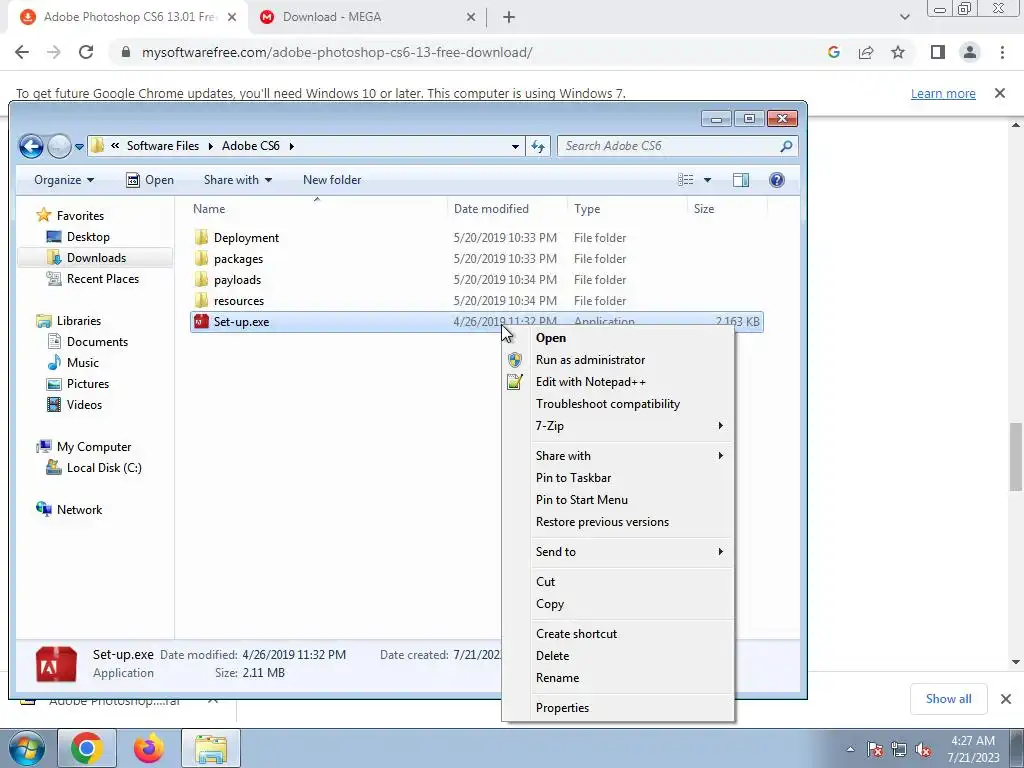
Task: Click the Explorer forward navigation arrow
Action: (x=59, y=146)
